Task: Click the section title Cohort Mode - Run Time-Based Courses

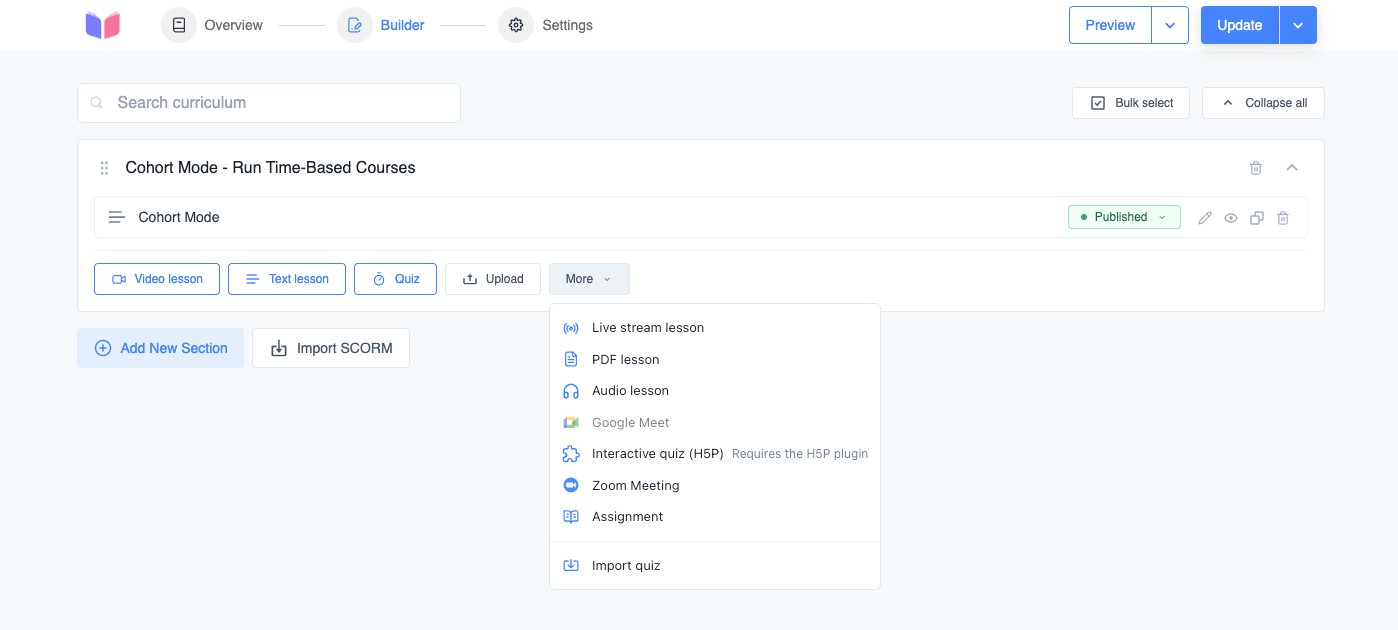Action: pos(270,168)
